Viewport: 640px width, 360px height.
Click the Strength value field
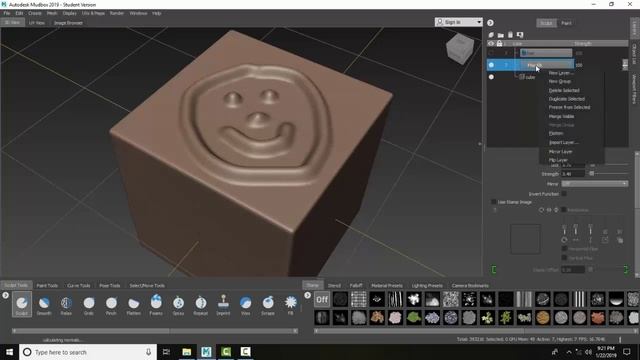[x=573, y=174]
